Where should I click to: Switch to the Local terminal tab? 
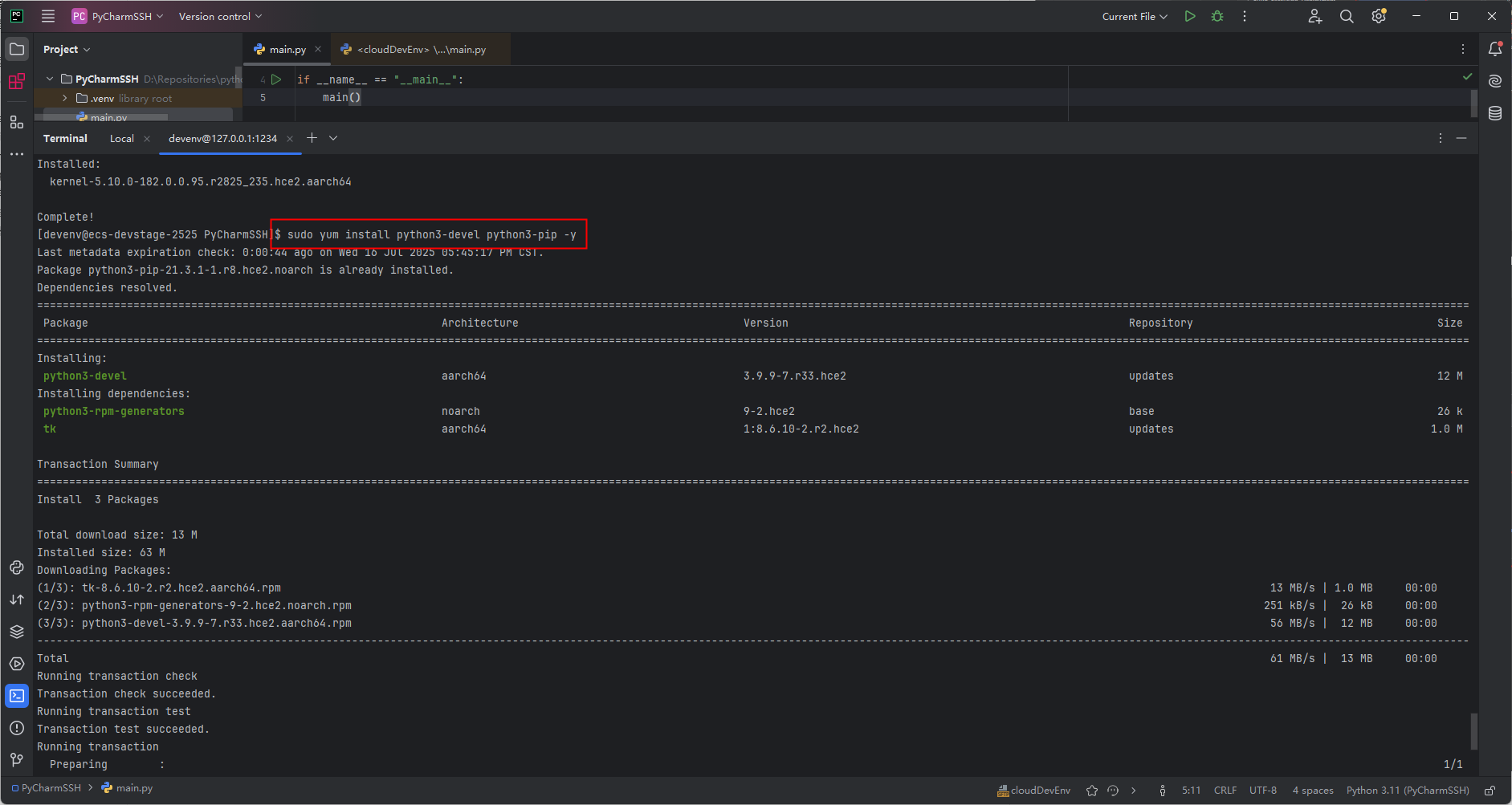point(121,138)
